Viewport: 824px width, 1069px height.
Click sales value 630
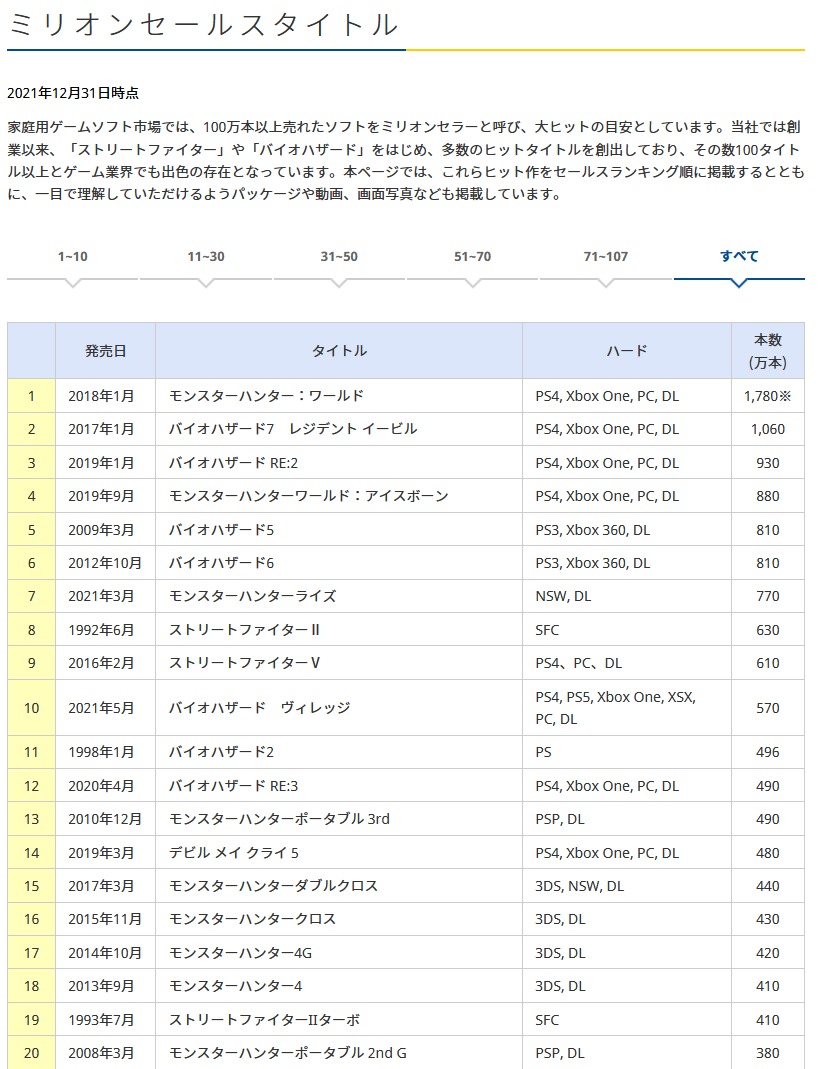click(x=767, y=630)
